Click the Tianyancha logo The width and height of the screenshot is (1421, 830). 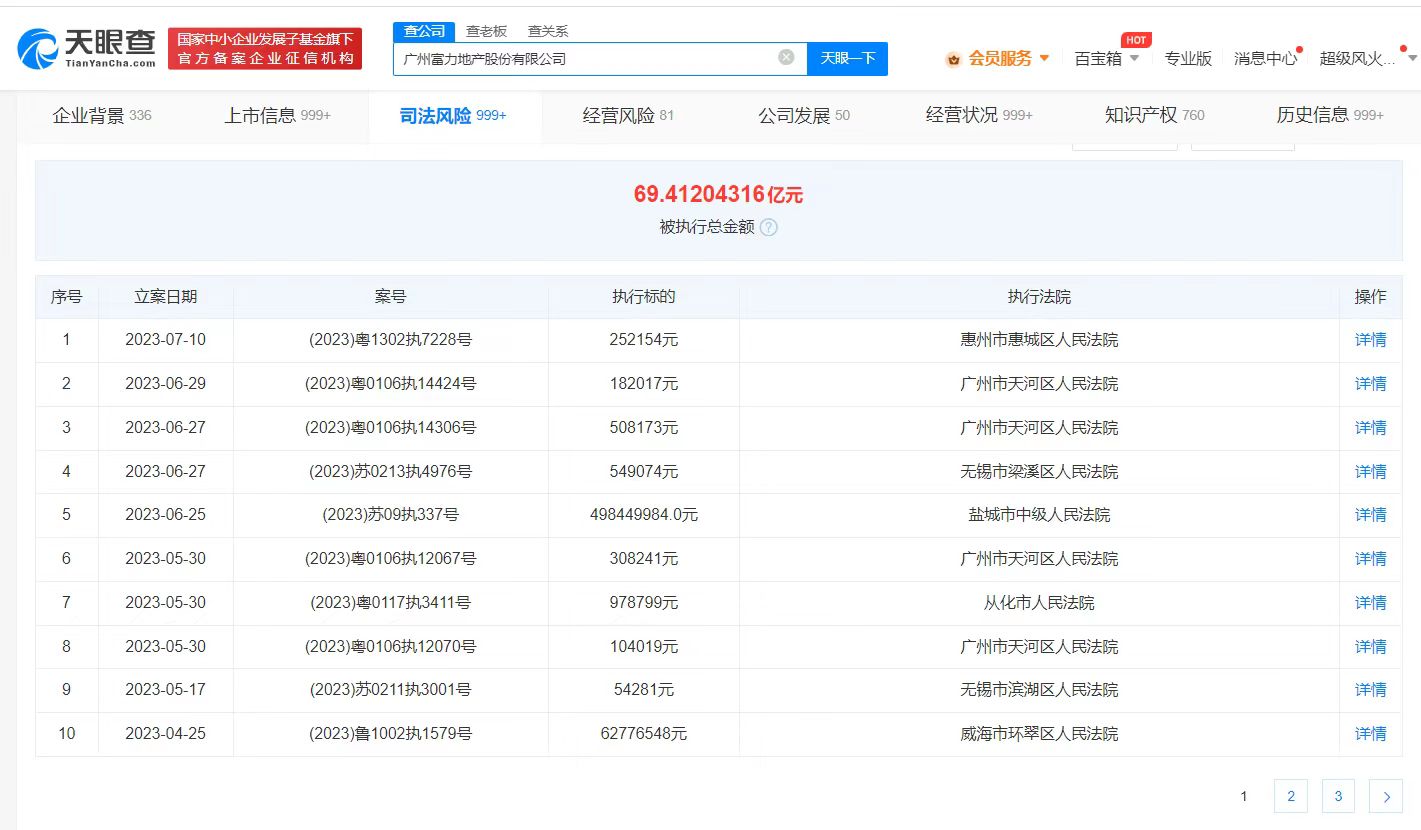coord(87,48)
